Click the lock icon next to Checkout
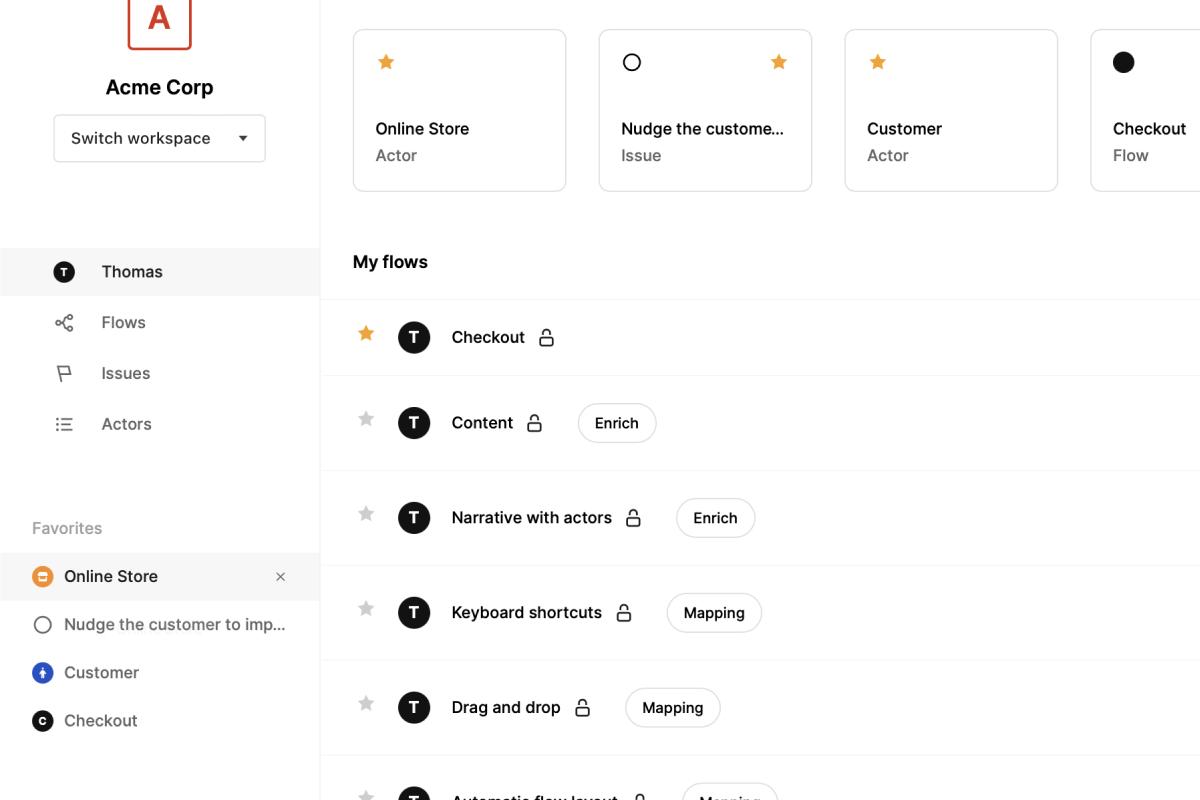 point(546,338)
